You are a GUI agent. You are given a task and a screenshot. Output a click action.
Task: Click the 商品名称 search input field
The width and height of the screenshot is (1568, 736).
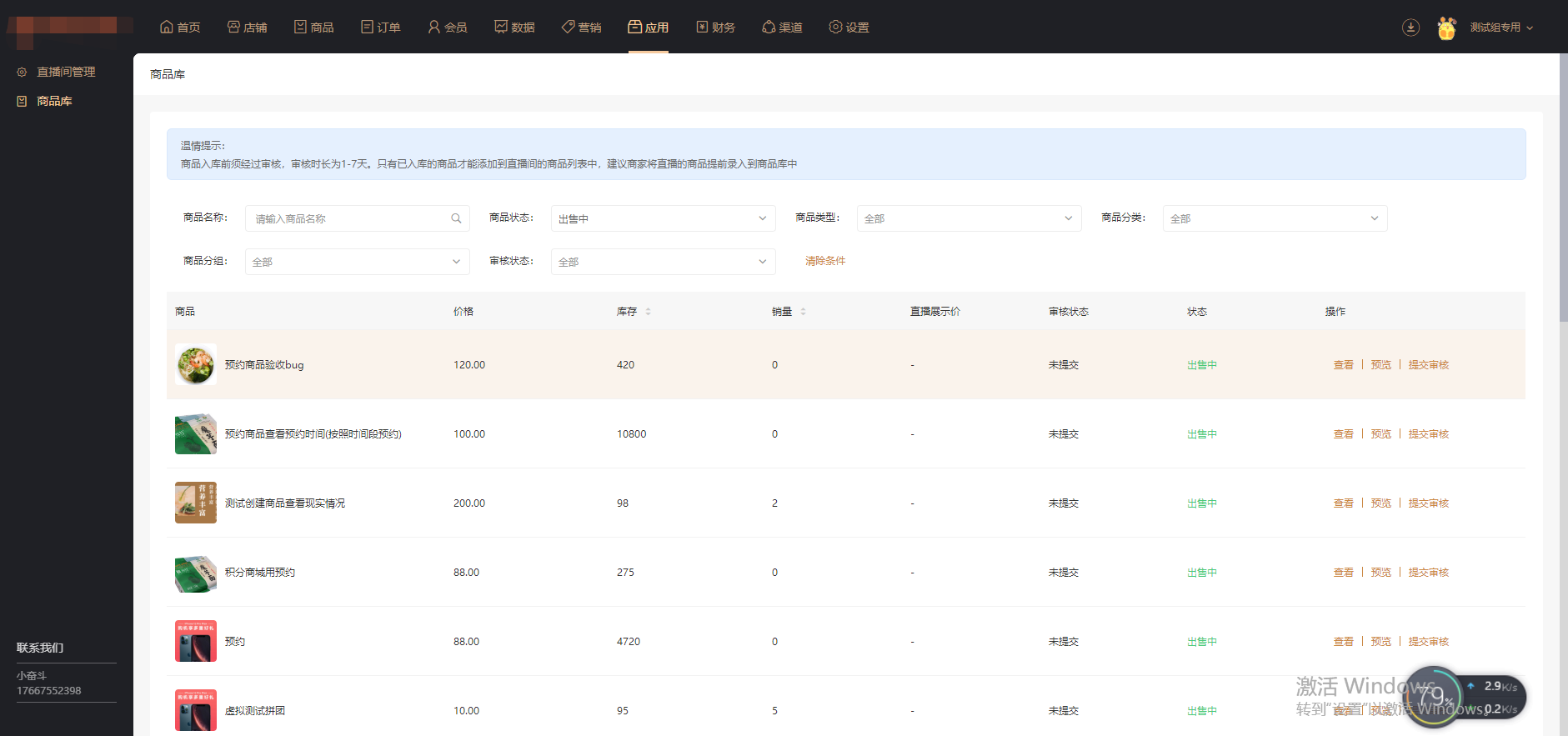350,218
